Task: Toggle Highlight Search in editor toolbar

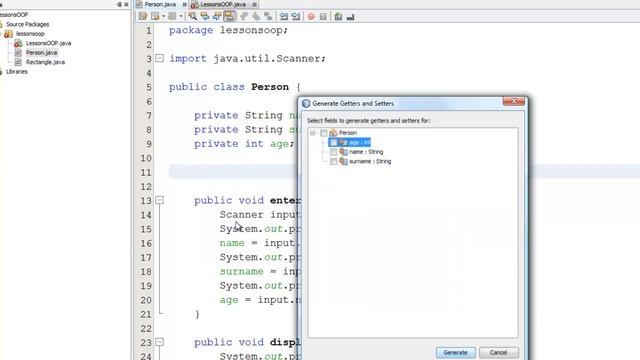Action: point(229,16)
